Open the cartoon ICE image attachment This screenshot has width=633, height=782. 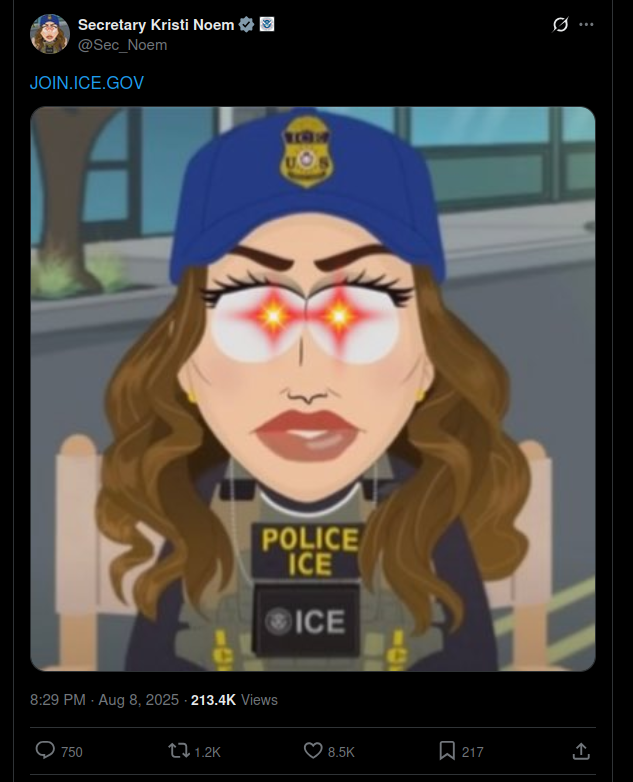313,389
